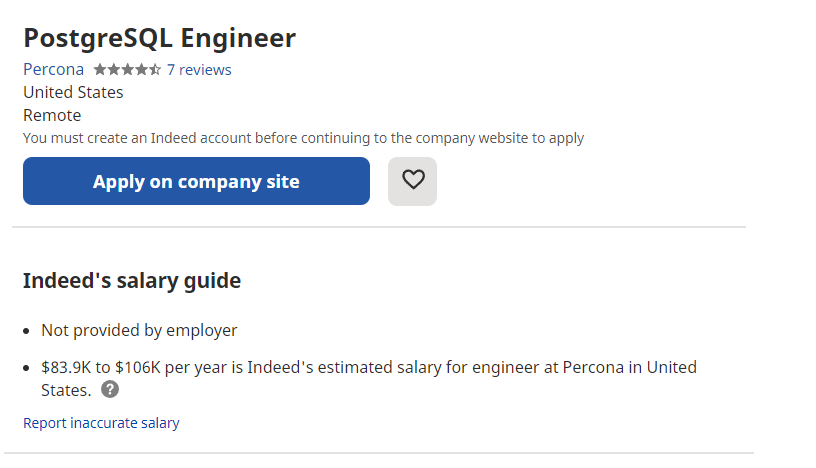816x468 pixels.
Task: Click the PostgreSQL Engineer job title
Action: (x=160, y=38)
